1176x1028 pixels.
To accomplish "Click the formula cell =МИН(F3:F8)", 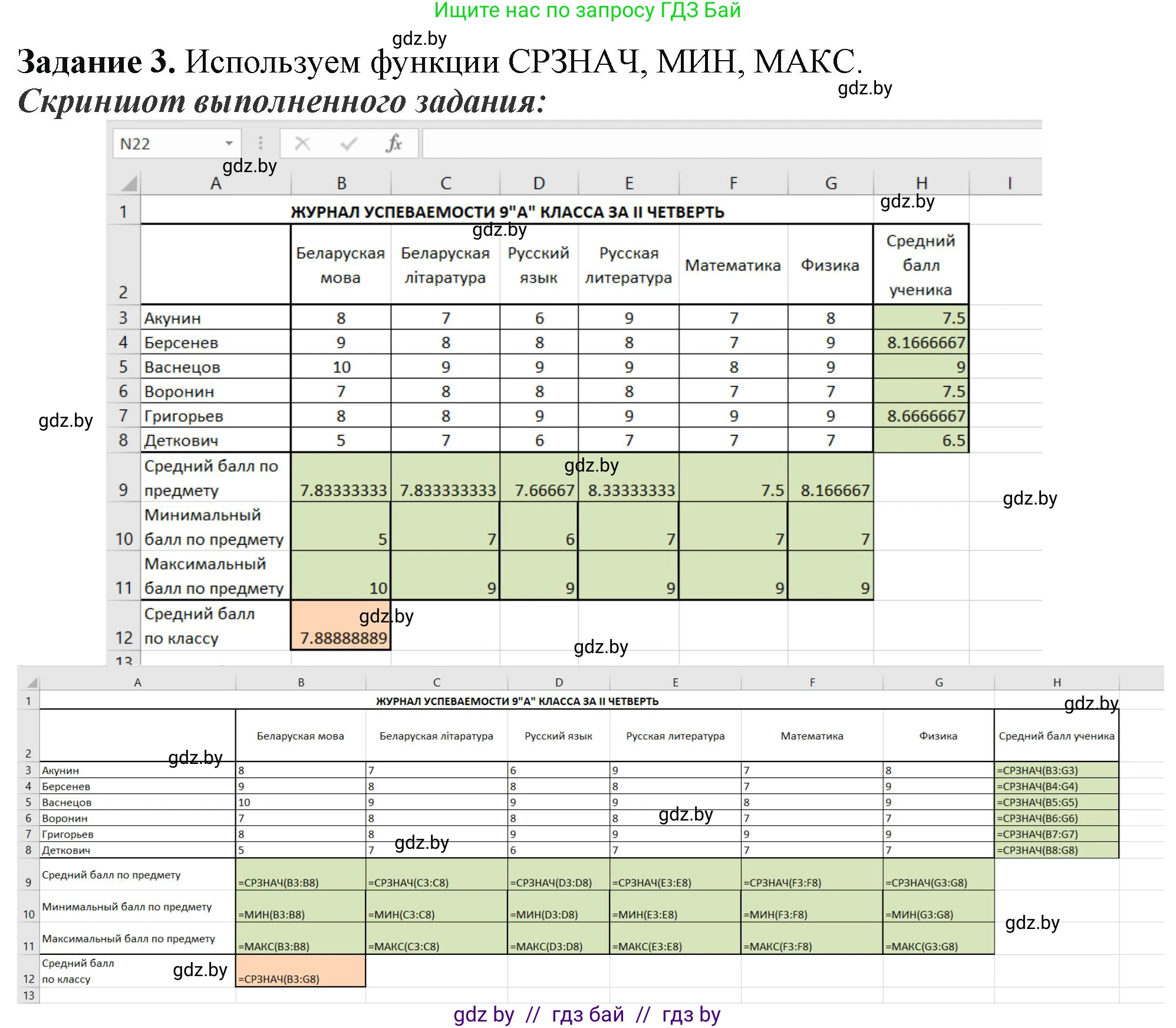I will pyautogui.click(x=812, y=906).
